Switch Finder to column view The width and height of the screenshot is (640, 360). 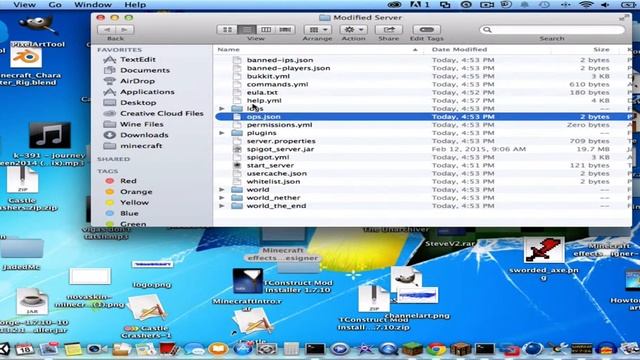tap(266, 30)
